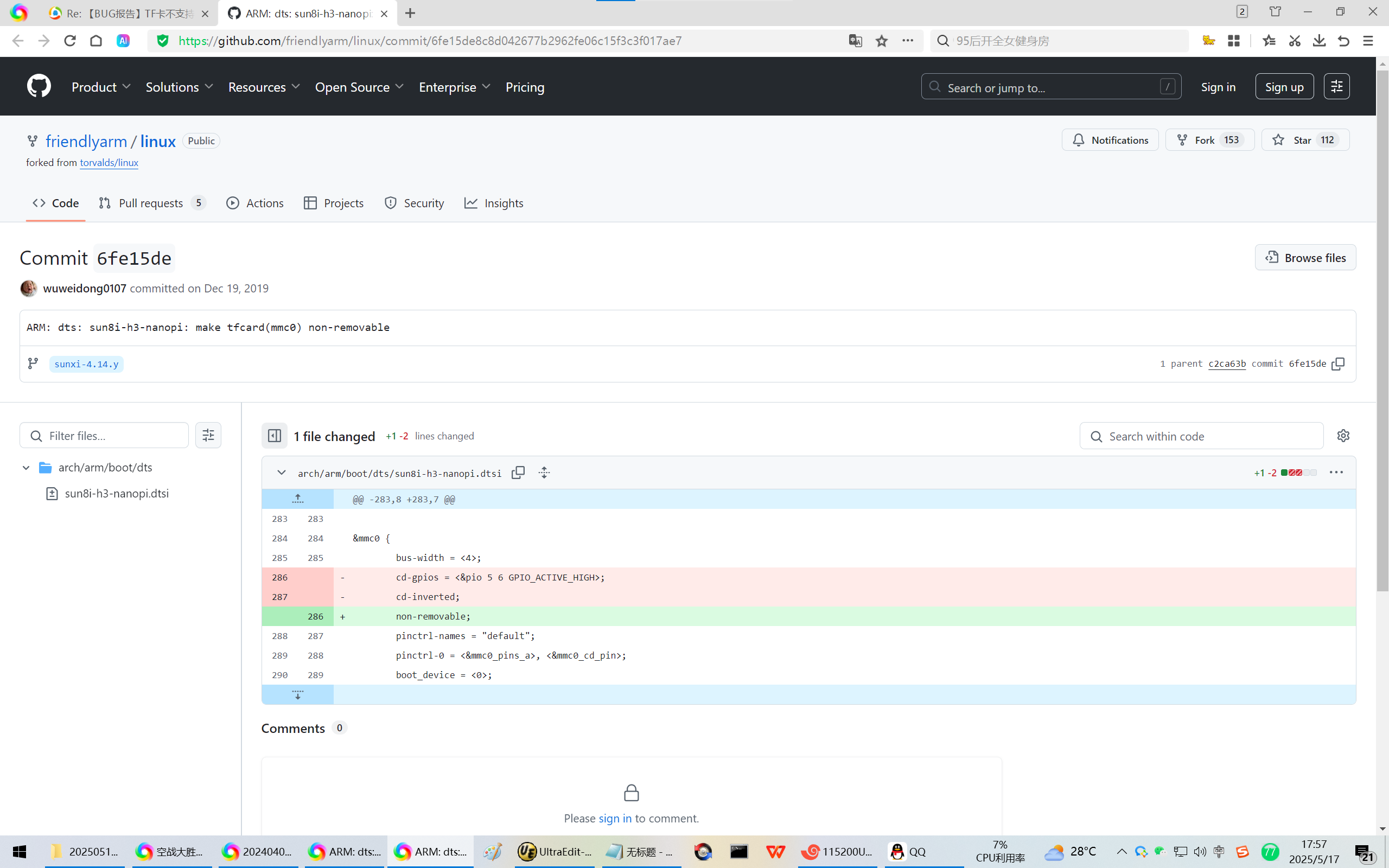This screenshot has height=868, width=1389.
Task: Open parent commit c2ca63b link
Action: pyautogui.click(x=1227, y=364)
